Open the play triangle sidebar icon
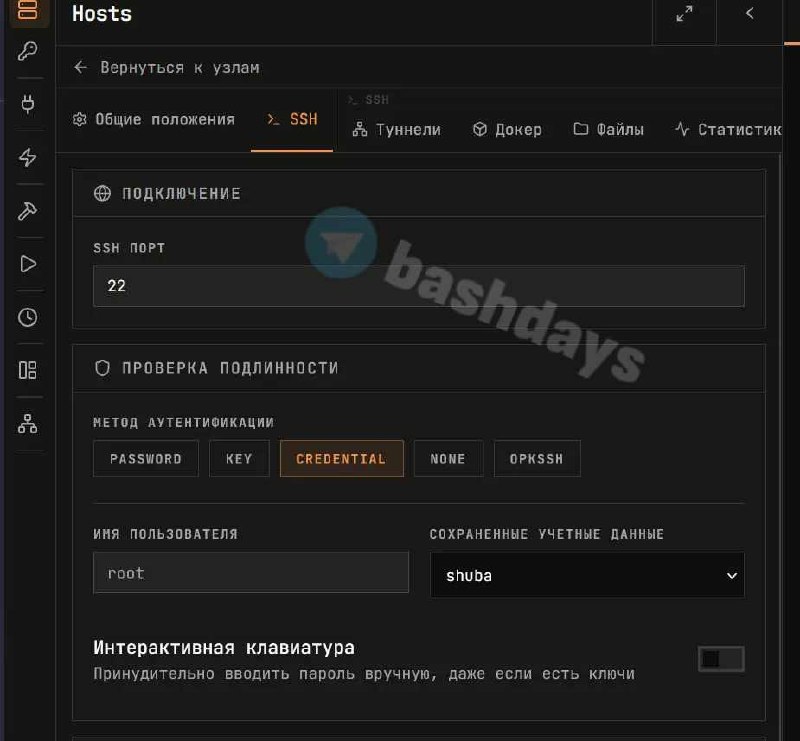Screen dimensions: 800x741 (28, 264)
